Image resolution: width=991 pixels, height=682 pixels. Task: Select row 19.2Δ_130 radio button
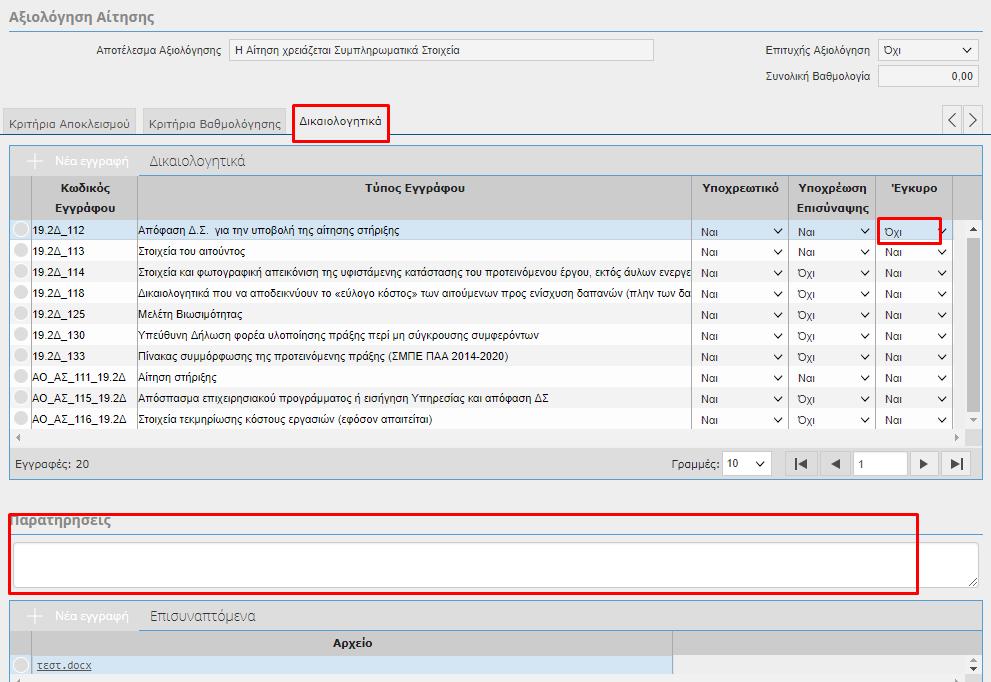(x=21, y=334)
